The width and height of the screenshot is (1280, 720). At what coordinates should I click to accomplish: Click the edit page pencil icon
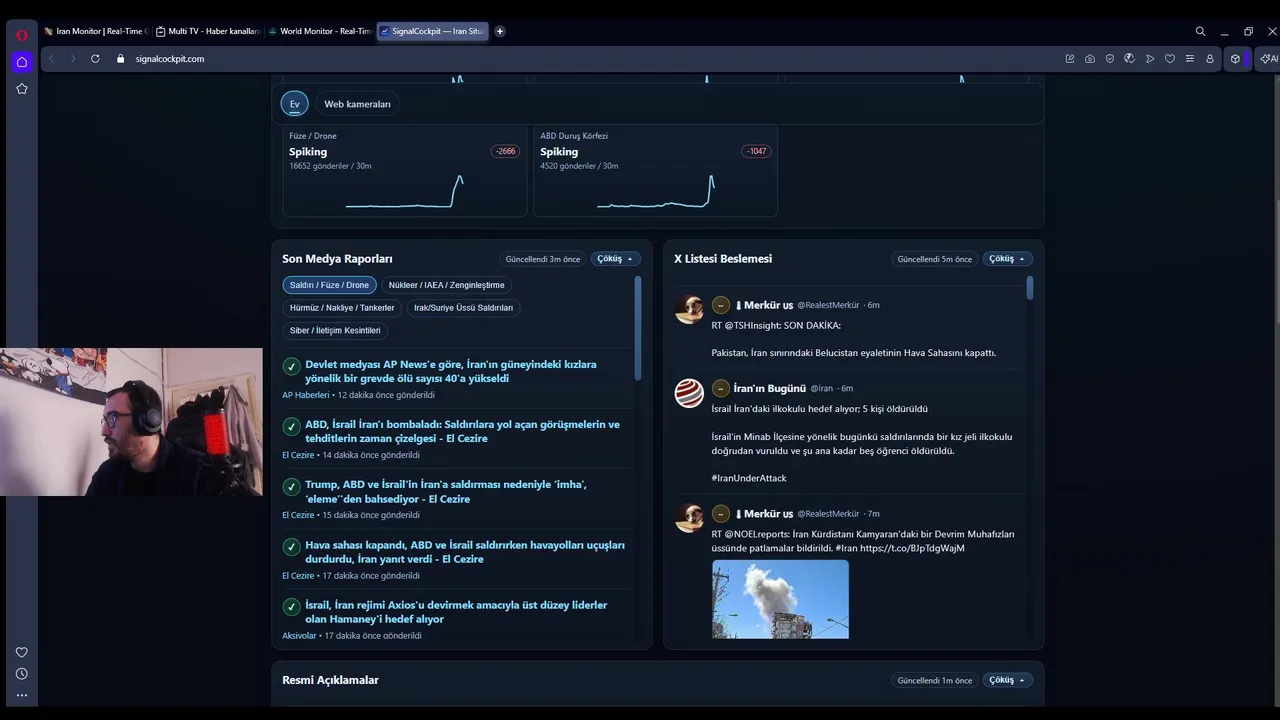(x=1070, y=59)
